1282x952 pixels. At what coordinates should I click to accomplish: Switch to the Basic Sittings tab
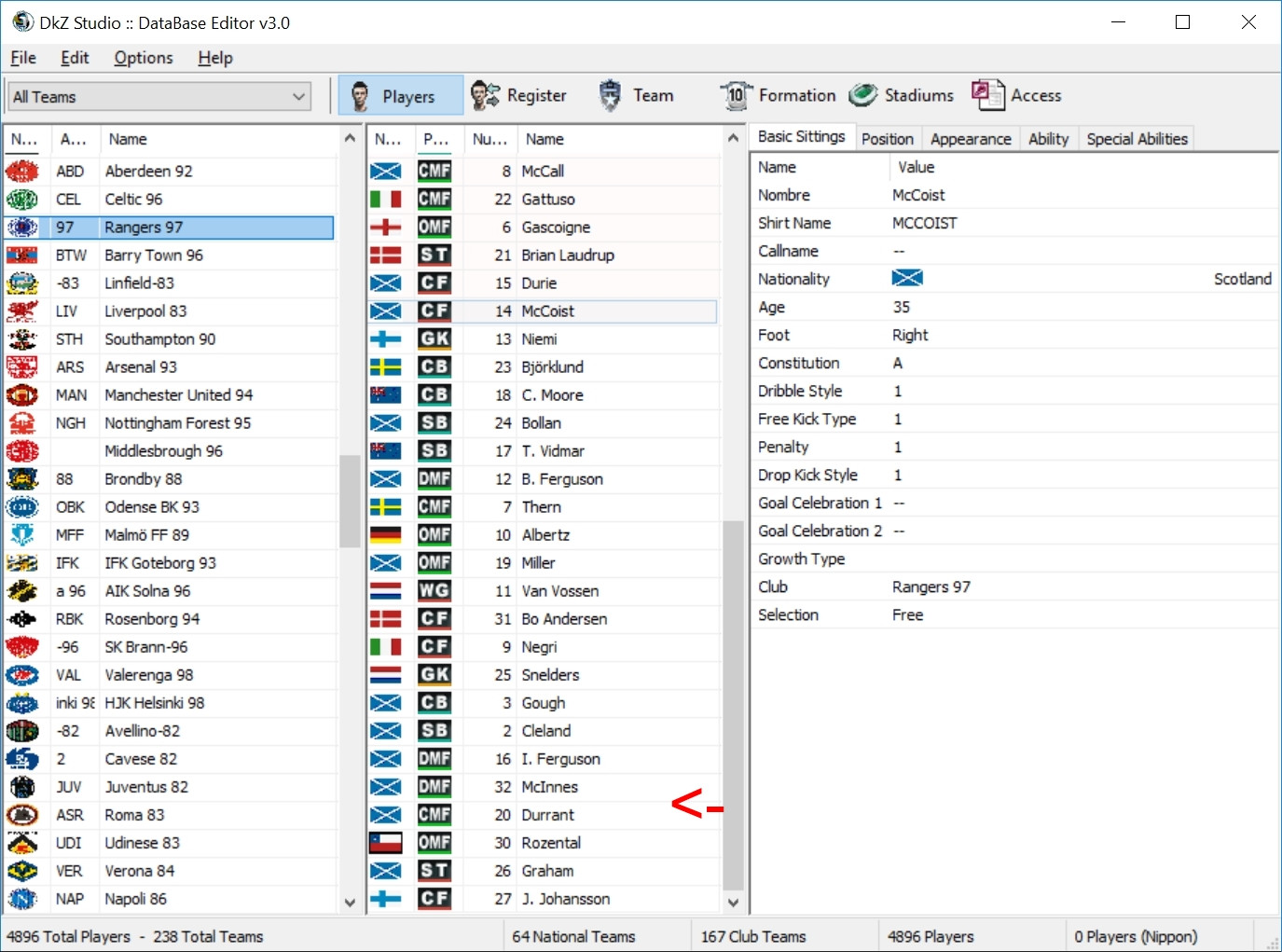801,137
